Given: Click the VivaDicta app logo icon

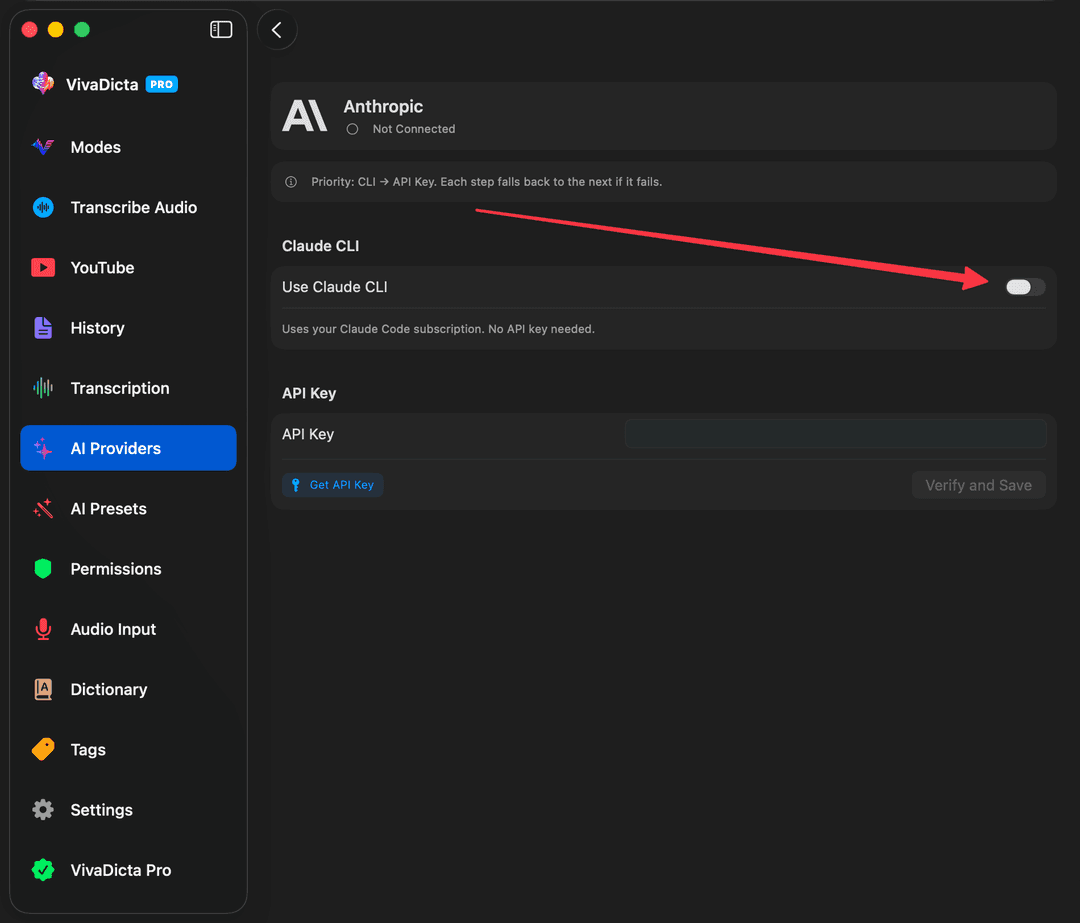Looking at the screenshot, I should pyautogui.click(x=43, y=84).
